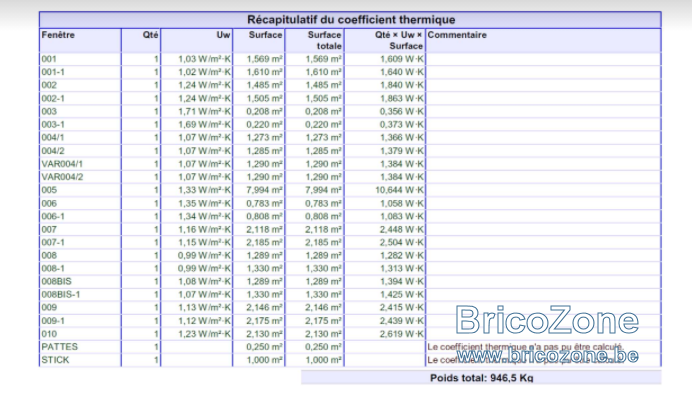Click the title 'Récapitulatif du coefficient thermique'
This screenshot has height=399, width=692.
click(351, 20)
